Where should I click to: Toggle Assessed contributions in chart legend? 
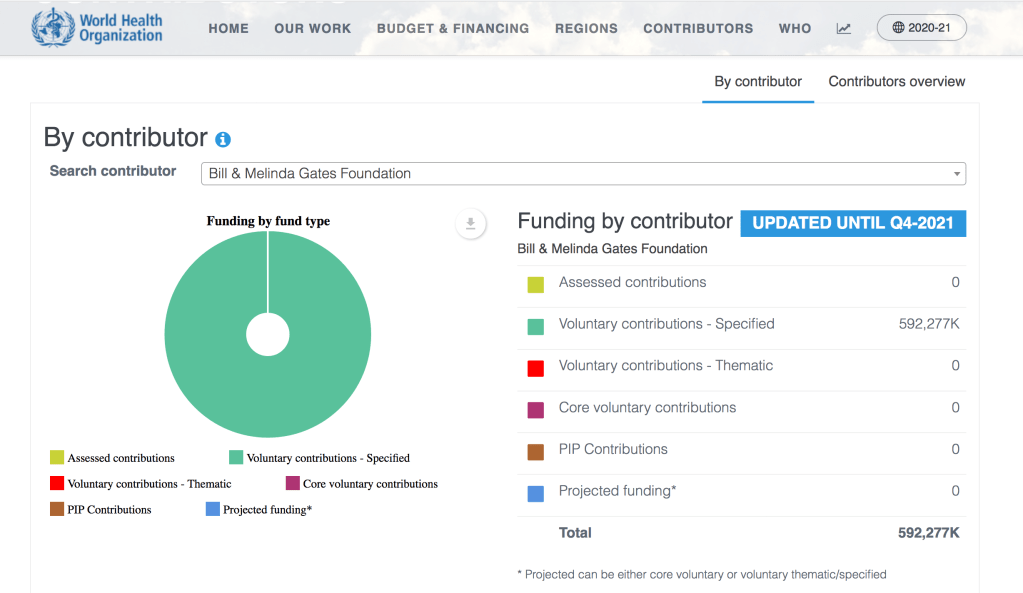click(x=112, y=458)
